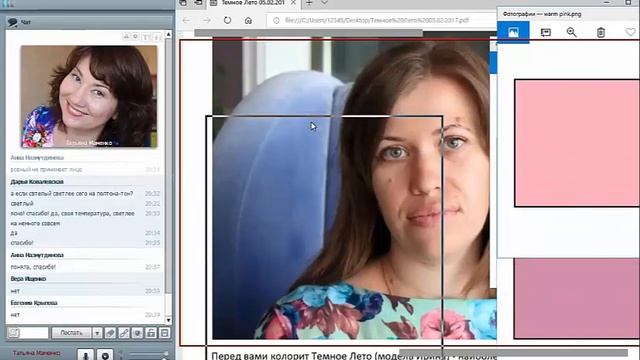Click the lock icon in chat toolbar
The height and width of the screenshot is (360, 640).
pos(151,333)
